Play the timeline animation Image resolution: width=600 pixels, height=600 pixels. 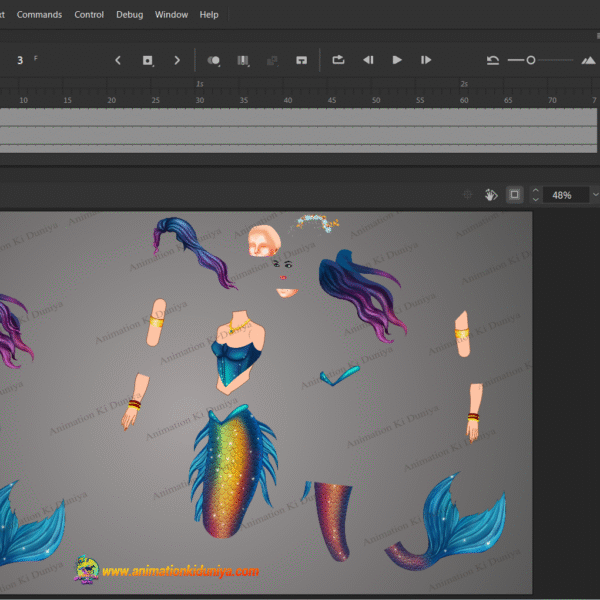point(397,60)
